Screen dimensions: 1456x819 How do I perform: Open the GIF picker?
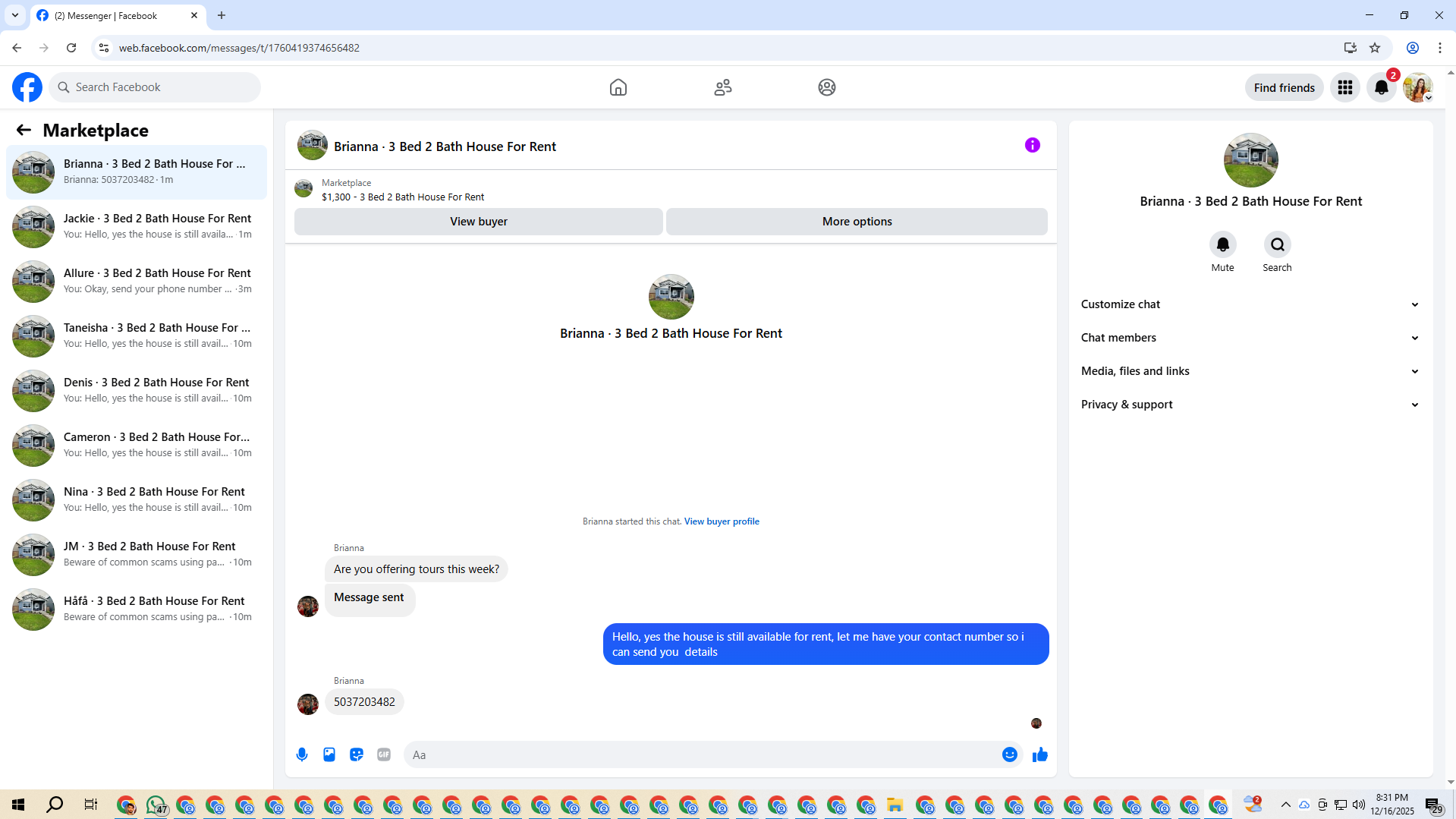coord(384,754)
